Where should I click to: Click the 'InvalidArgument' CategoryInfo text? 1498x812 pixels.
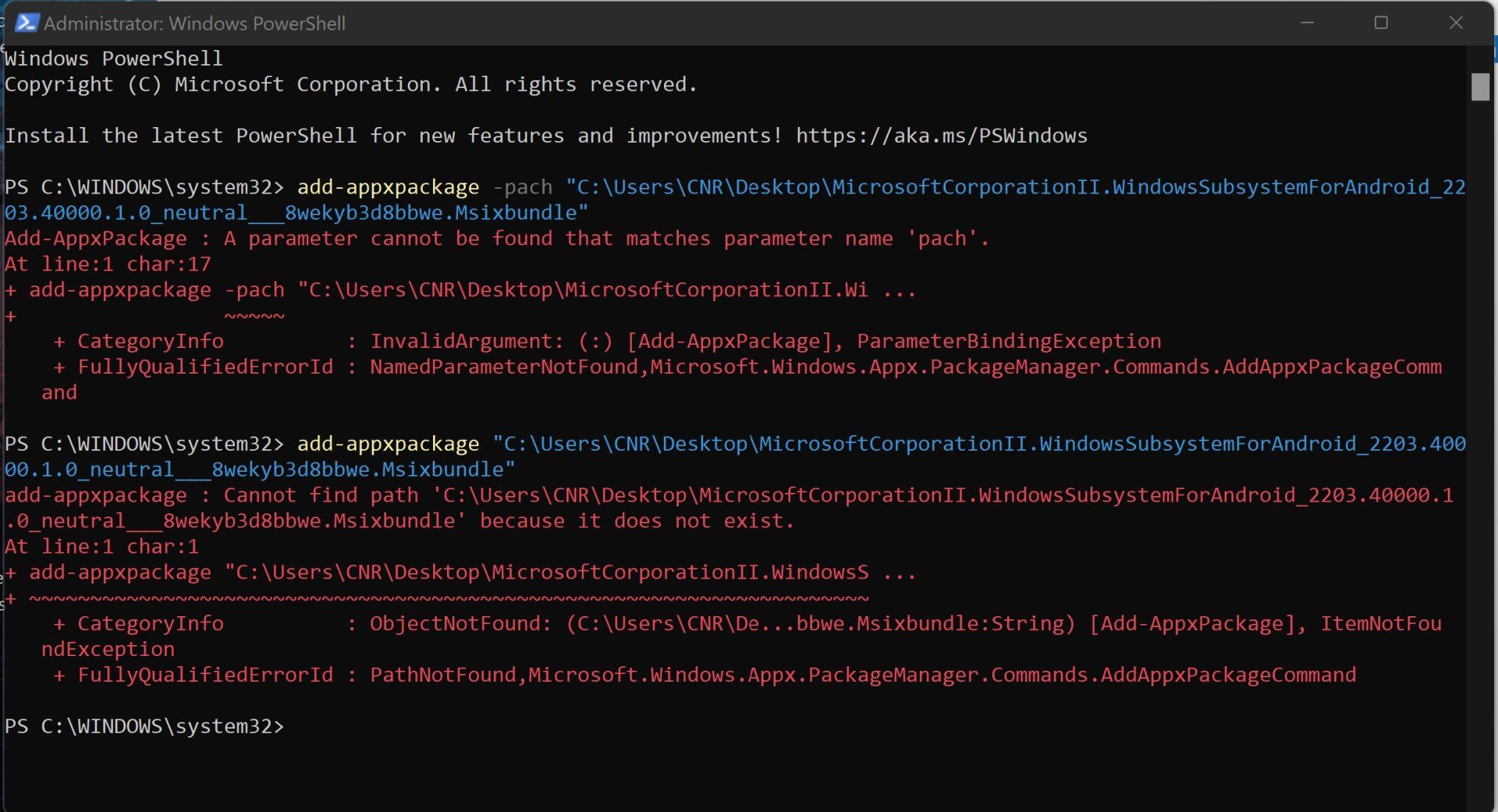(x=461, y=341)
